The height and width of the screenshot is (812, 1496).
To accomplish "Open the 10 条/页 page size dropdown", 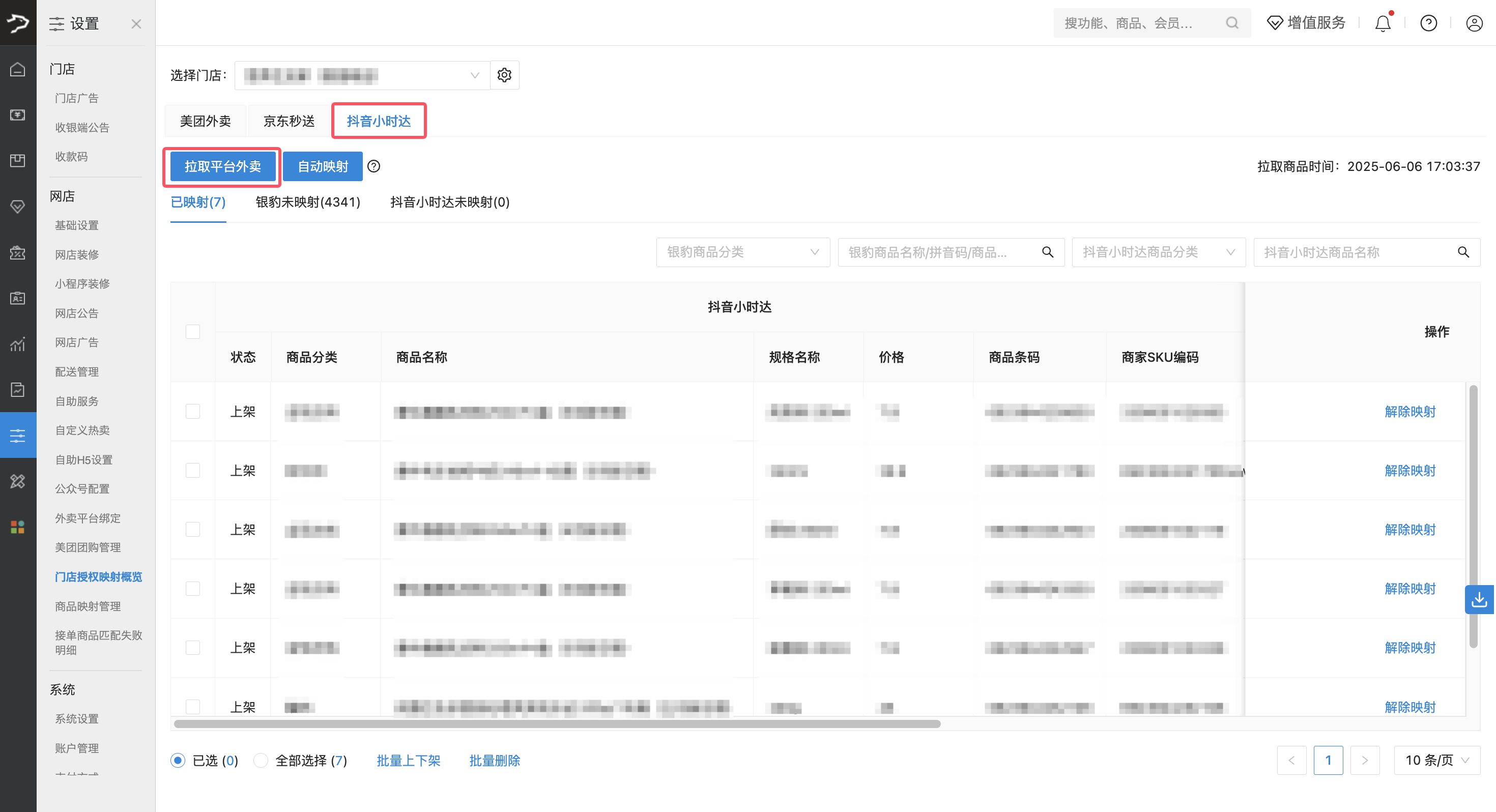I will pos(1437,760).
